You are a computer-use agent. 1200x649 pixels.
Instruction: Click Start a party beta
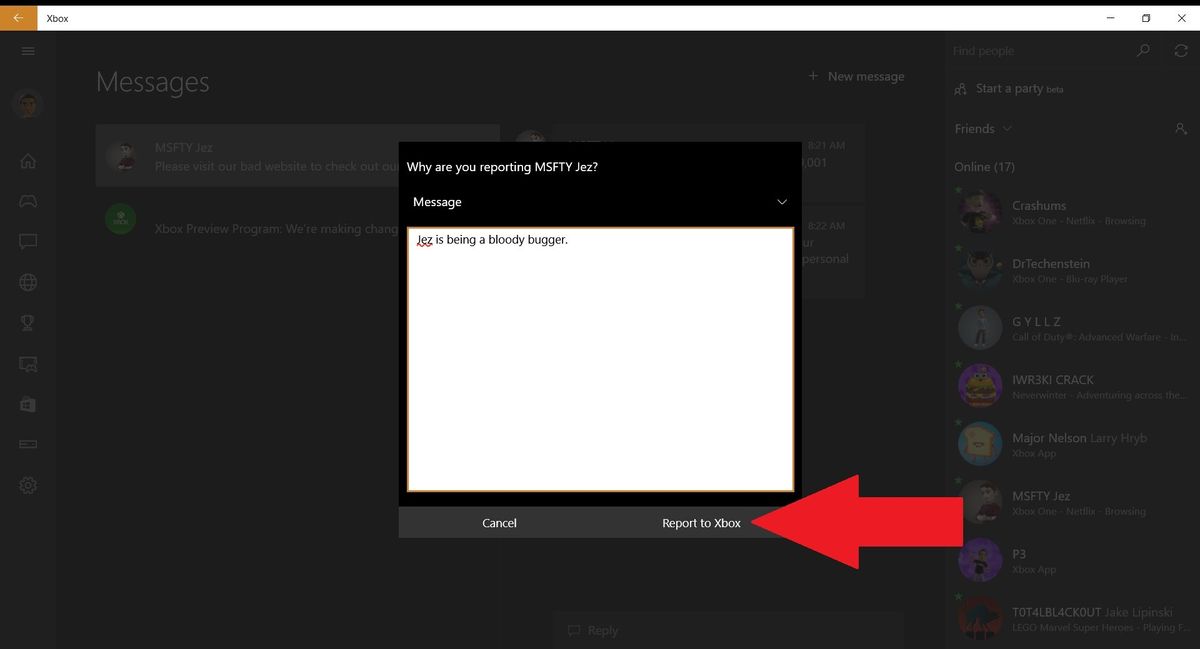tap(1007, 88)
